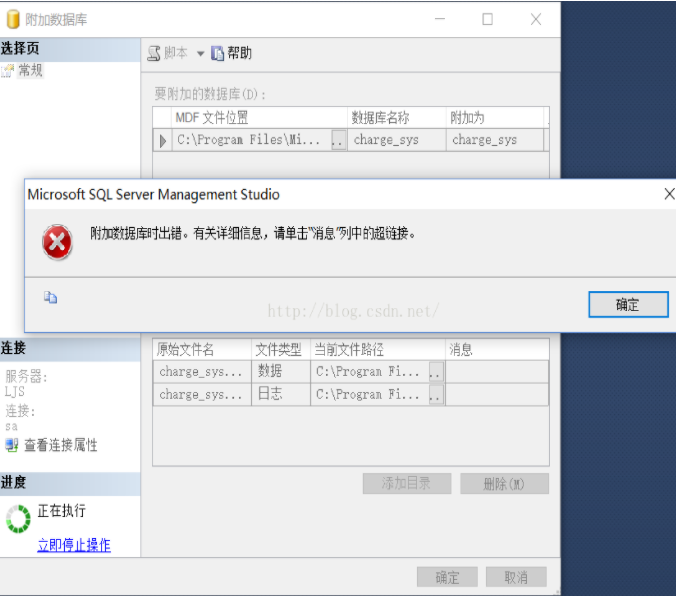Click 取消 at bottom of 附加数据库 window
This screenshot has height=596, width=676.
[x=516, y=577]
